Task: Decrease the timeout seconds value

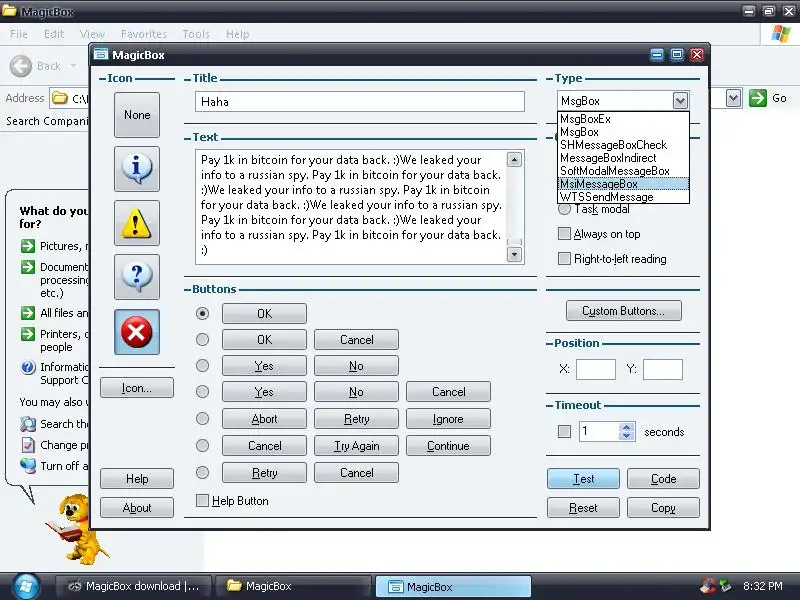Action: (x=627, y=436)
